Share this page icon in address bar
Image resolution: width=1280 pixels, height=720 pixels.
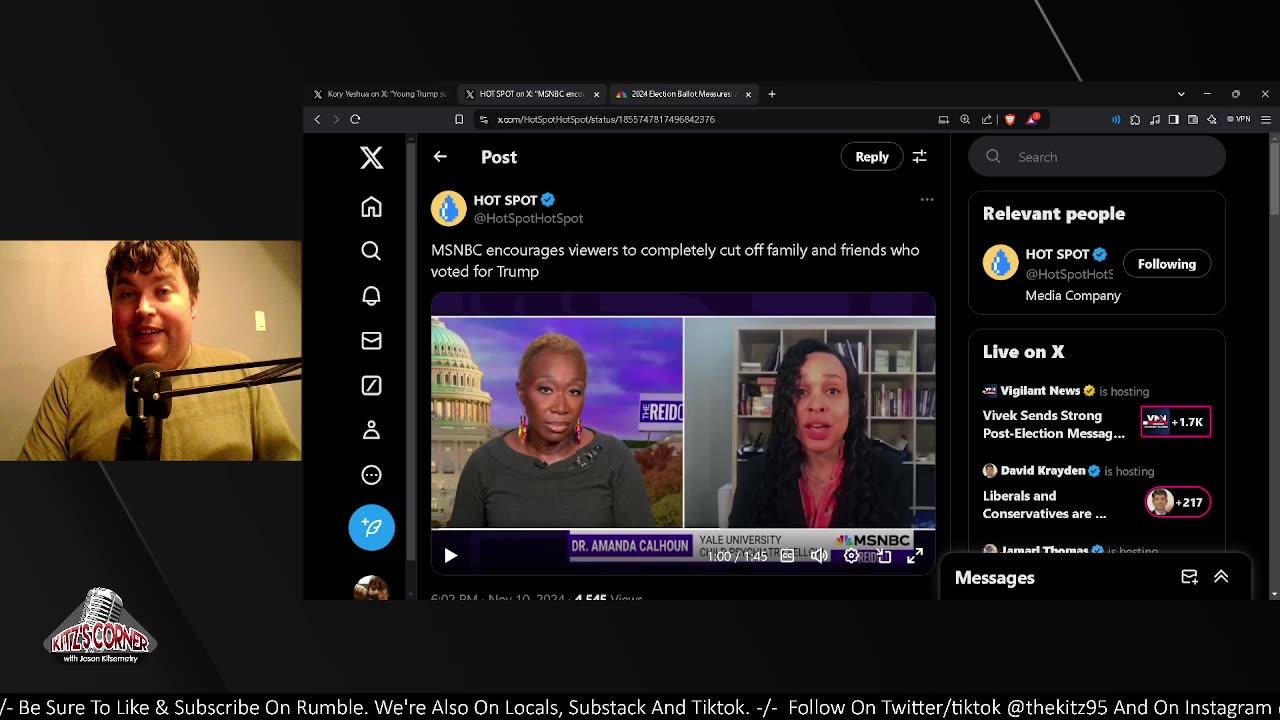(x=987, y=119)
